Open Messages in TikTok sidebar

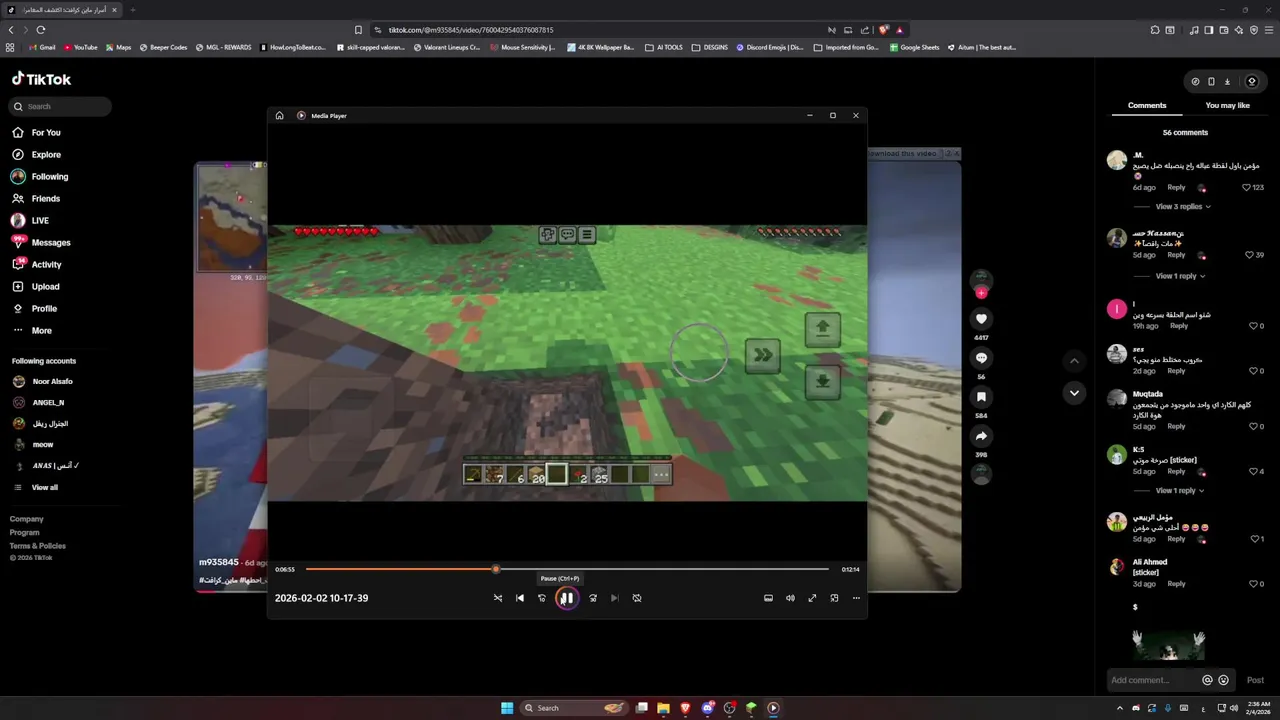click(x=40, y=242)
